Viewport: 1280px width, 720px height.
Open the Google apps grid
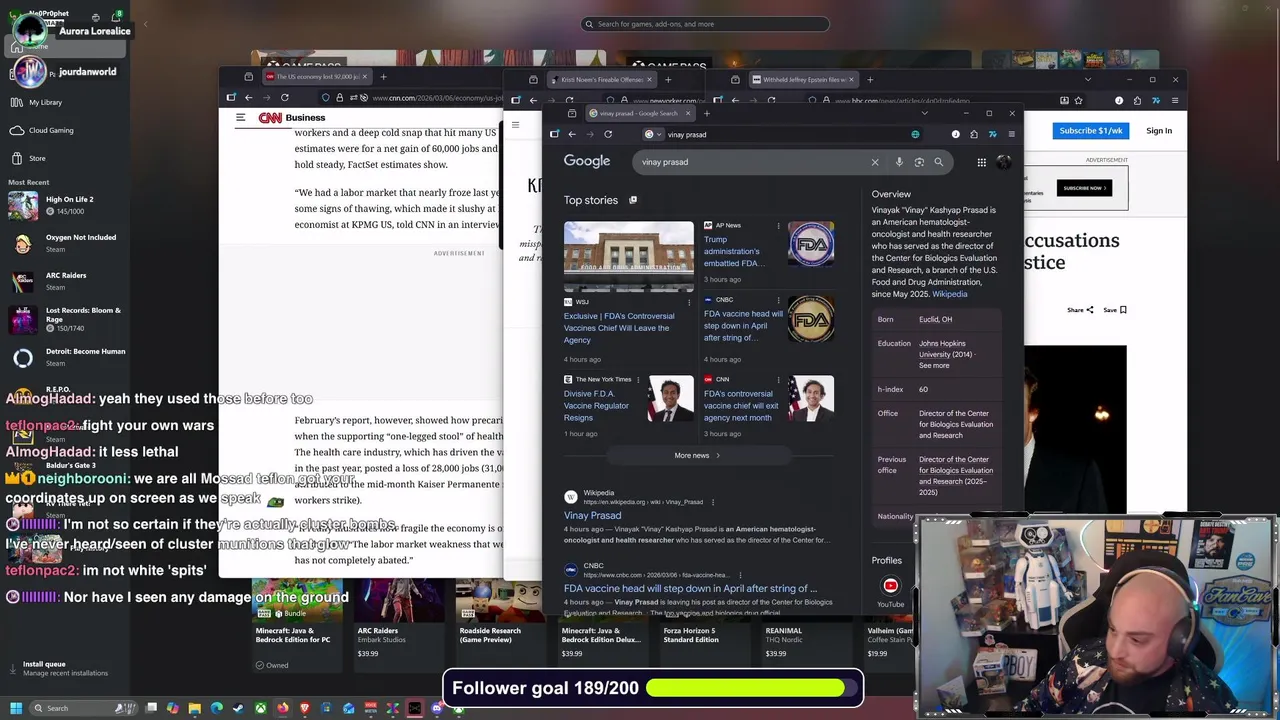pos(982,162)
